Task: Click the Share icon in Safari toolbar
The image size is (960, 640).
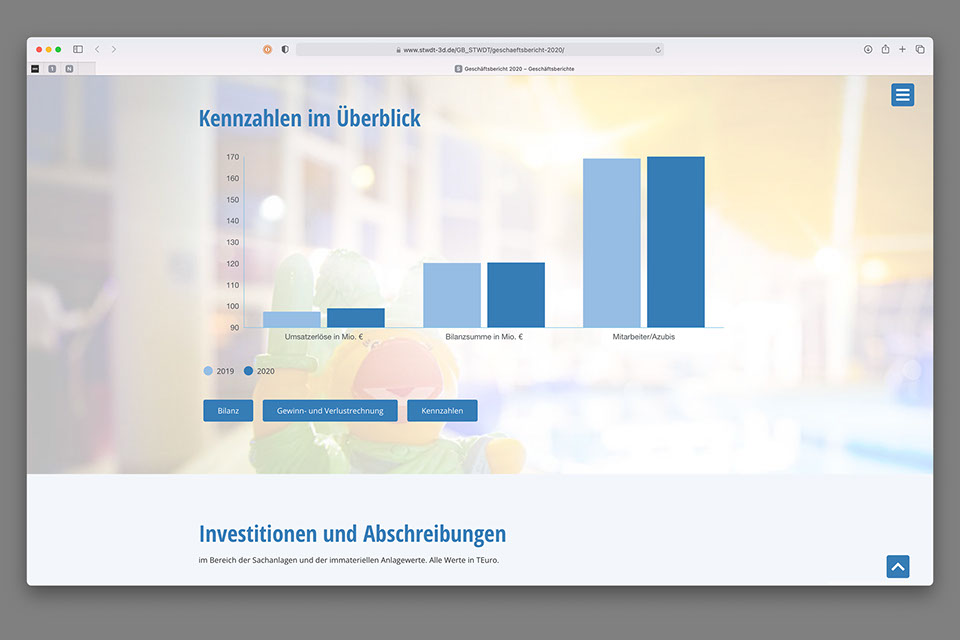Action: pos(885,49)
